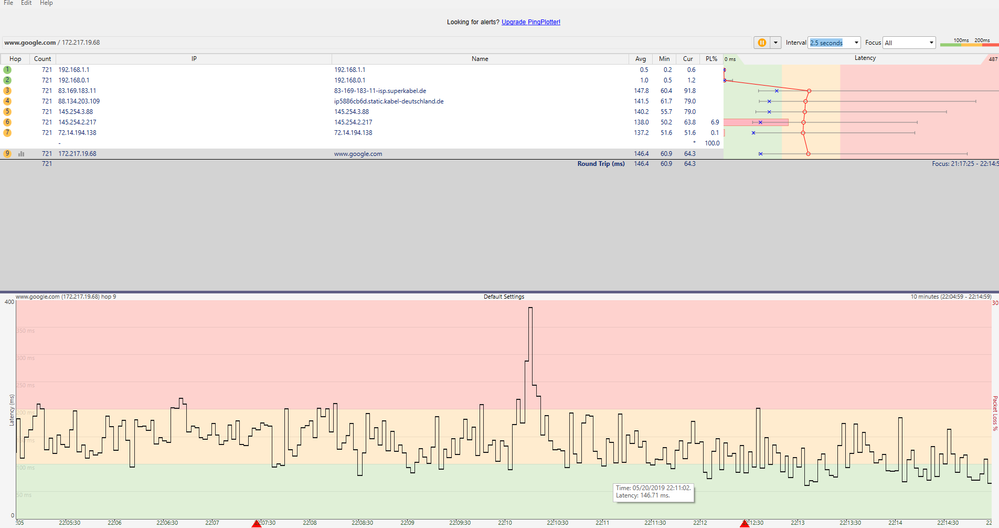This screenshot has width=999, height=528.
Task: Click the Upgrade PingPlotter! link
Action: coord(531,22)
